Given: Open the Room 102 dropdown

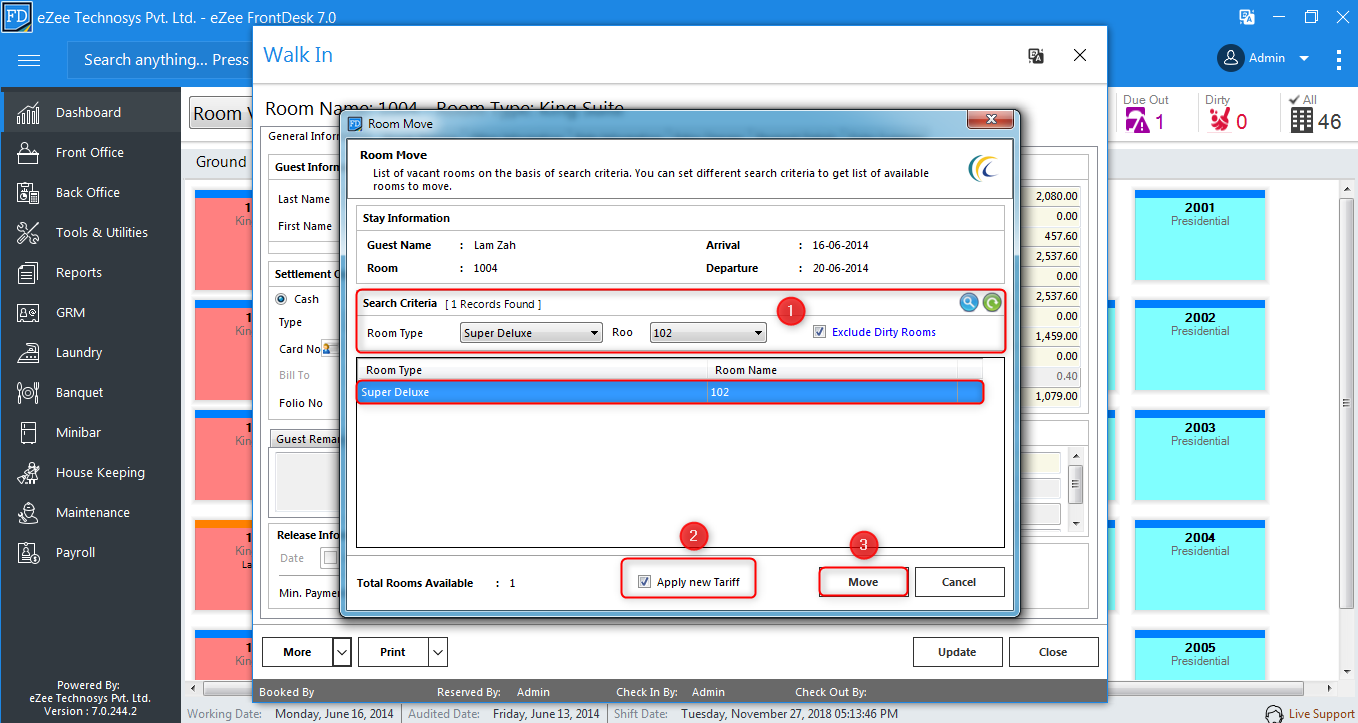Looking at the screenshot, I should click(x=708, y=333).
